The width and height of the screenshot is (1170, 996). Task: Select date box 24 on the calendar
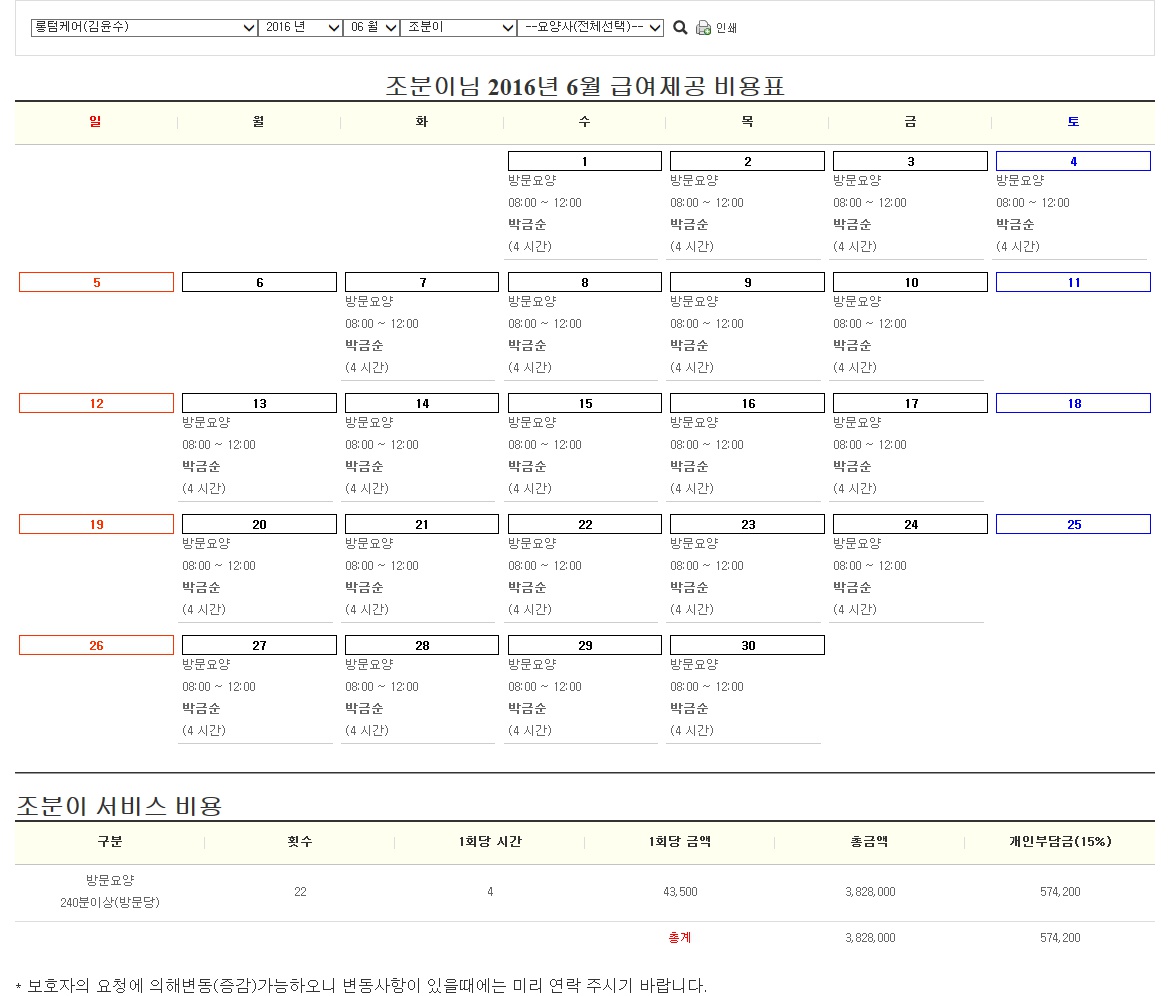[910, 524]
